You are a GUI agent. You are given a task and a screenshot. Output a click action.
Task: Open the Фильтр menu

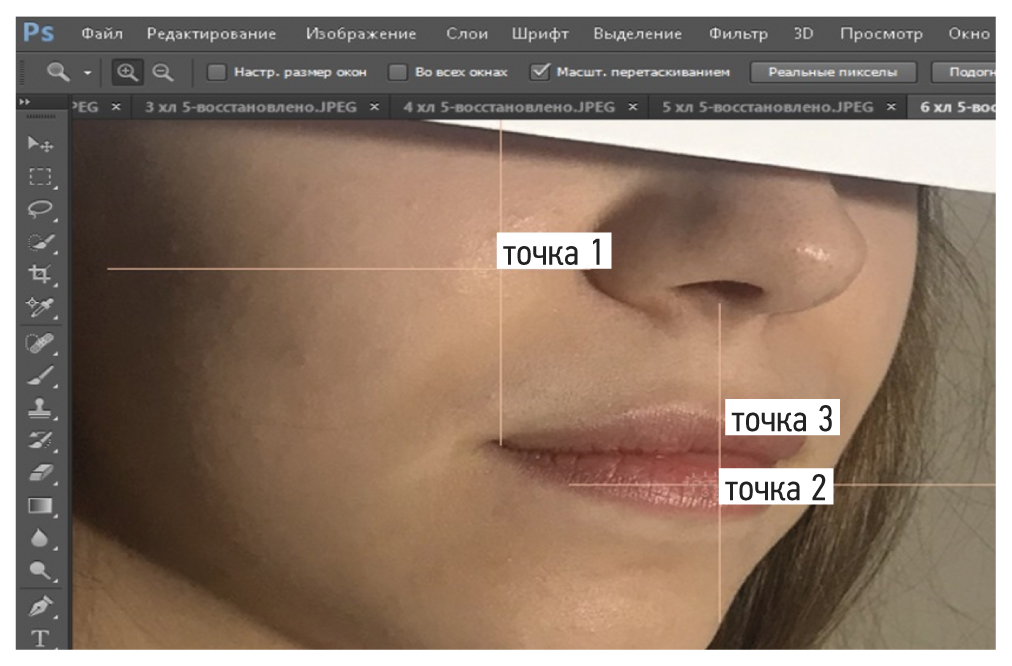738,33
